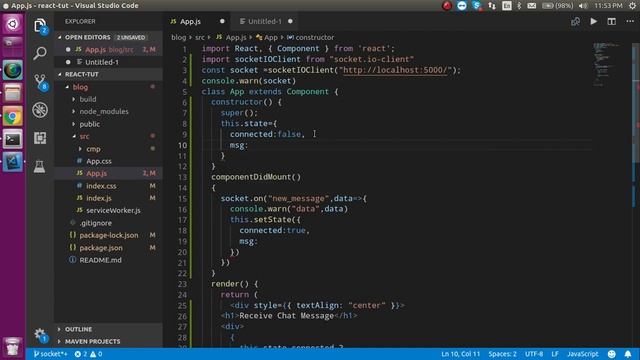Follow the http://localhost:5000/ link in code
640x360 pixels.
coord(395,70)
